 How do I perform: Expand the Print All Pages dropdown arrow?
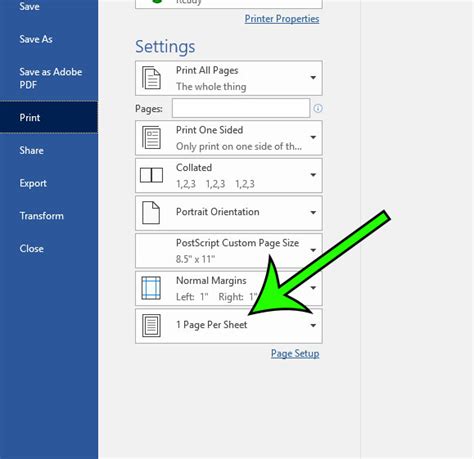pyautogui.click(x=313, y=78)
